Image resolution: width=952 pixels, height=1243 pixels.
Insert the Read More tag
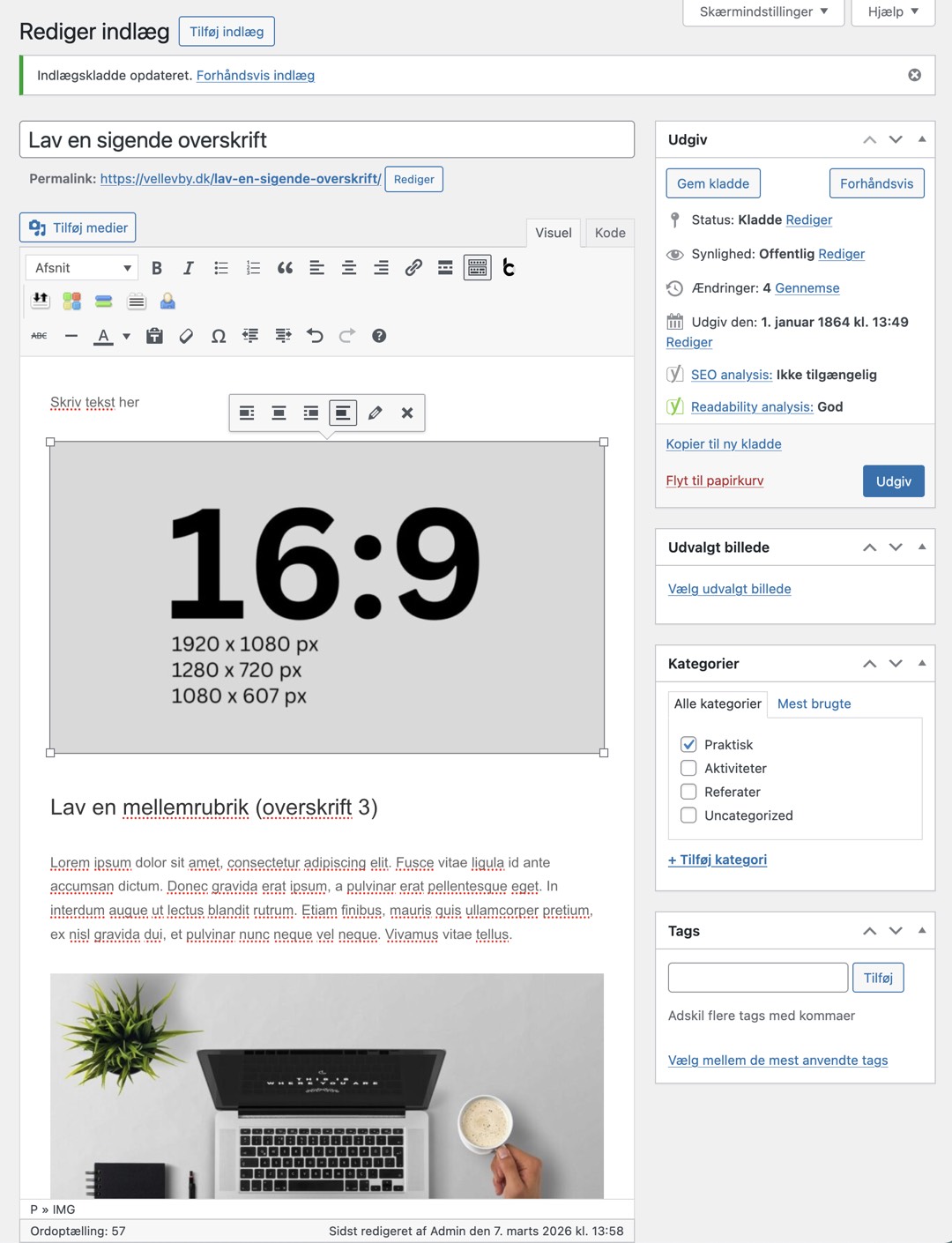(445, 267)
